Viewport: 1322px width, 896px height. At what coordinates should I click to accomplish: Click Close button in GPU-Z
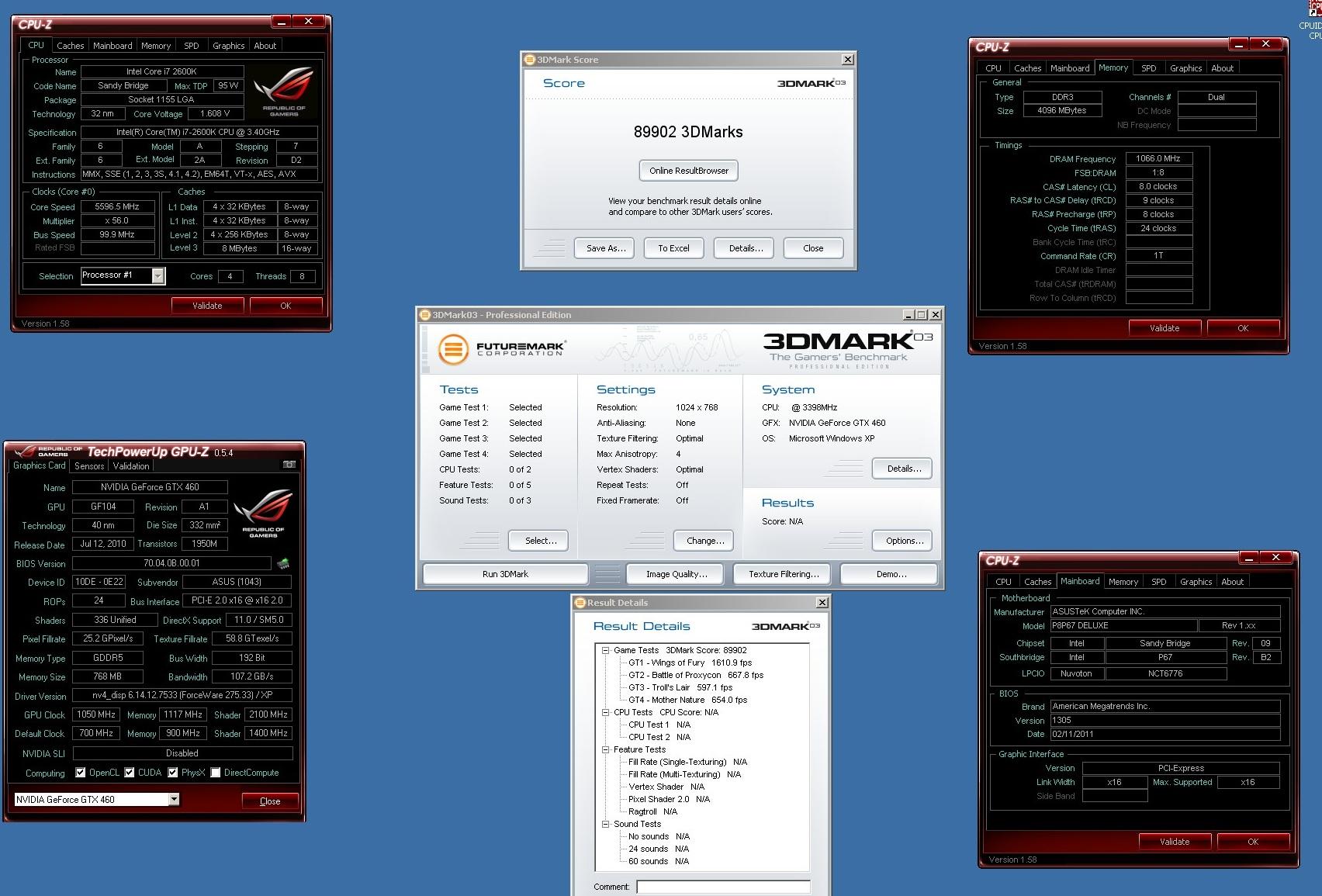(270, 801)
